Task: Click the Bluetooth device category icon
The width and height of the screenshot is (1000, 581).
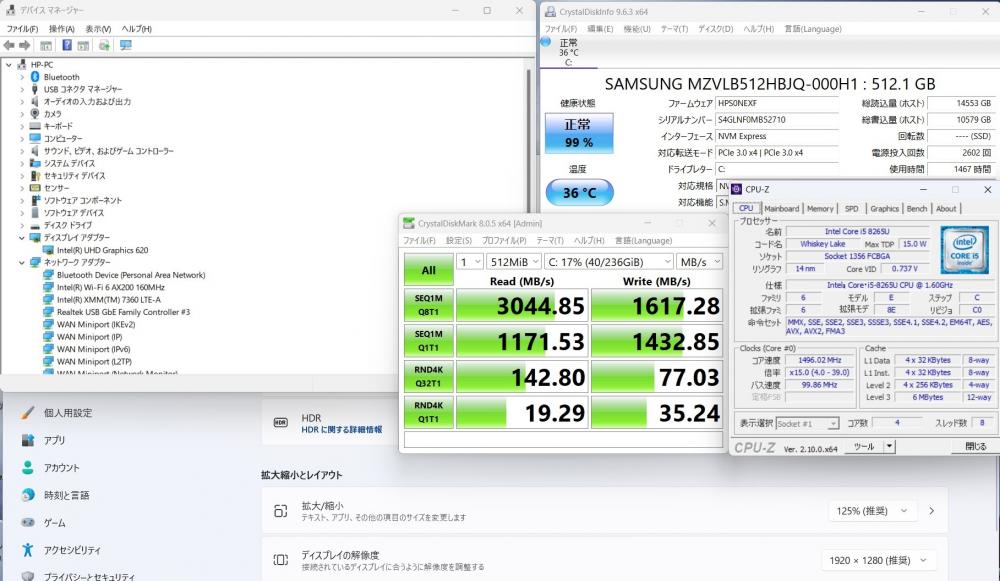Action: click(35, 77)
